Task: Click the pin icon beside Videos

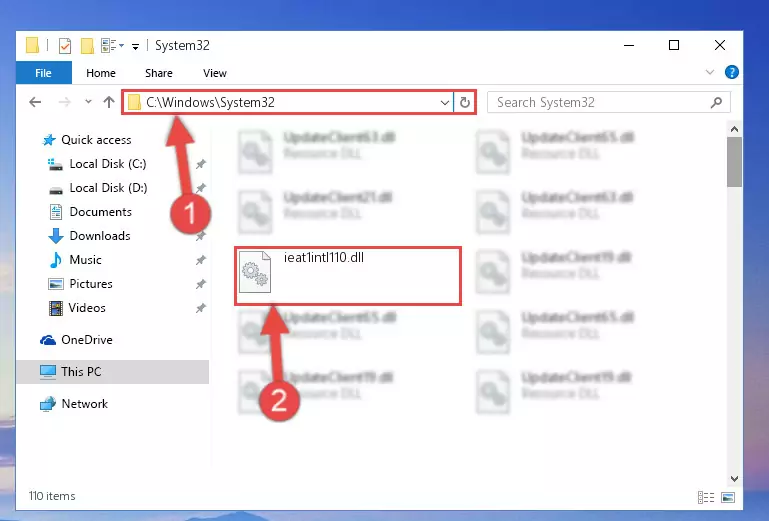Action: 201,308
